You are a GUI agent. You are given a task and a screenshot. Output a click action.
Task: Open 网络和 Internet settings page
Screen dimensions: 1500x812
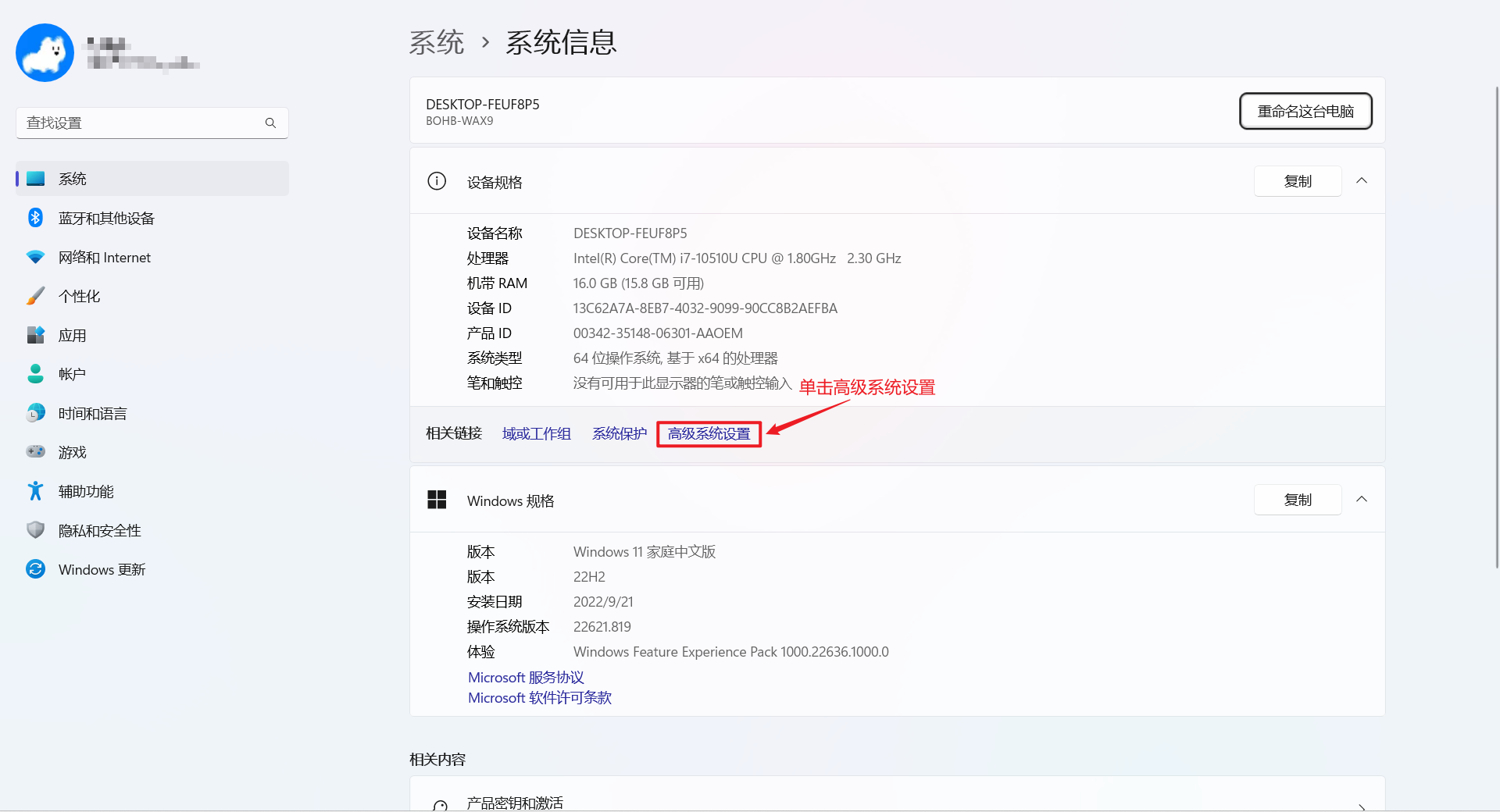[152, 257]
